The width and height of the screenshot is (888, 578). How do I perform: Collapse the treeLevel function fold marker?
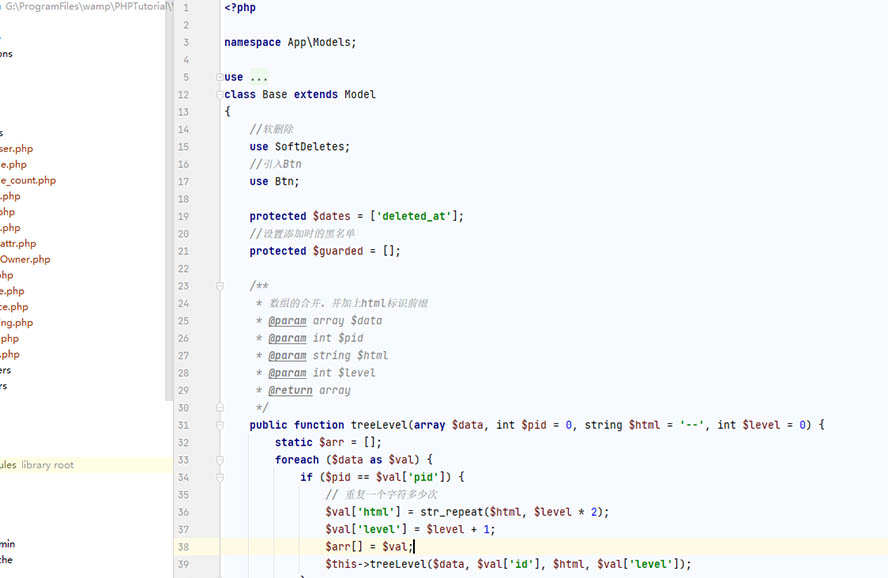pyautogui.click(x=219, y=425)
